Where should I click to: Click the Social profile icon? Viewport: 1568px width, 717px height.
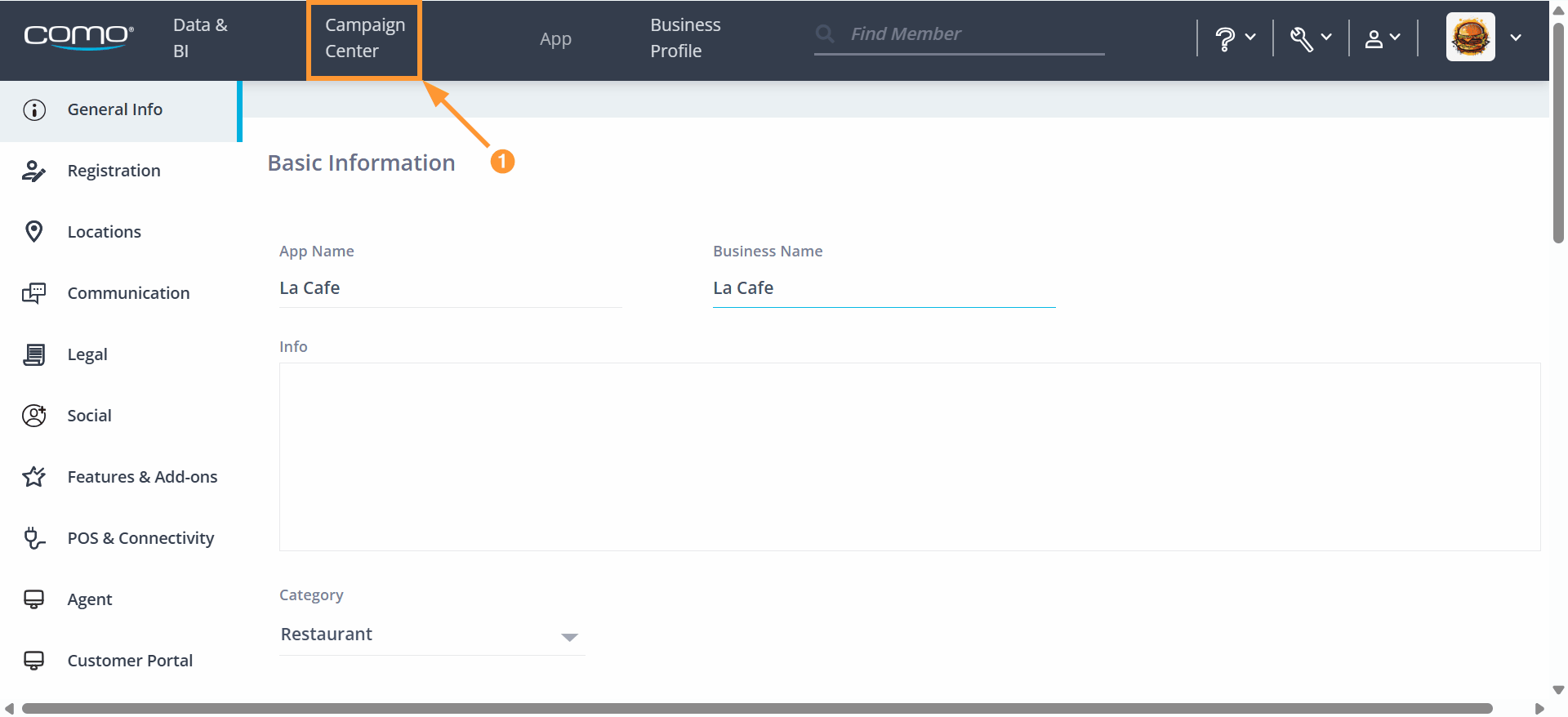[x=34, y=416]
